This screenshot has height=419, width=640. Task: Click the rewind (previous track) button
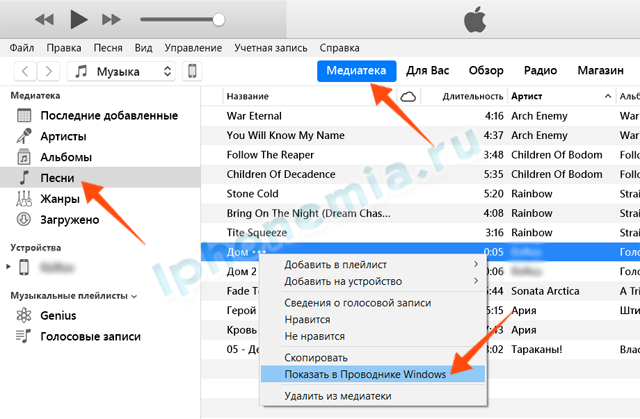(x=44, y=19)
